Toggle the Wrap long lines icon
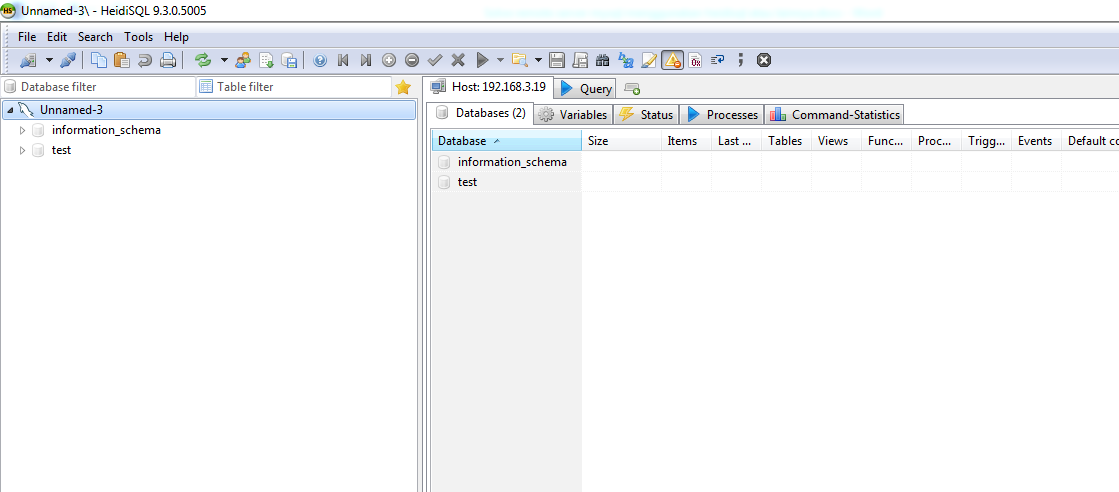Viewport: 1119px width, 492px height. tap(718, 61)
